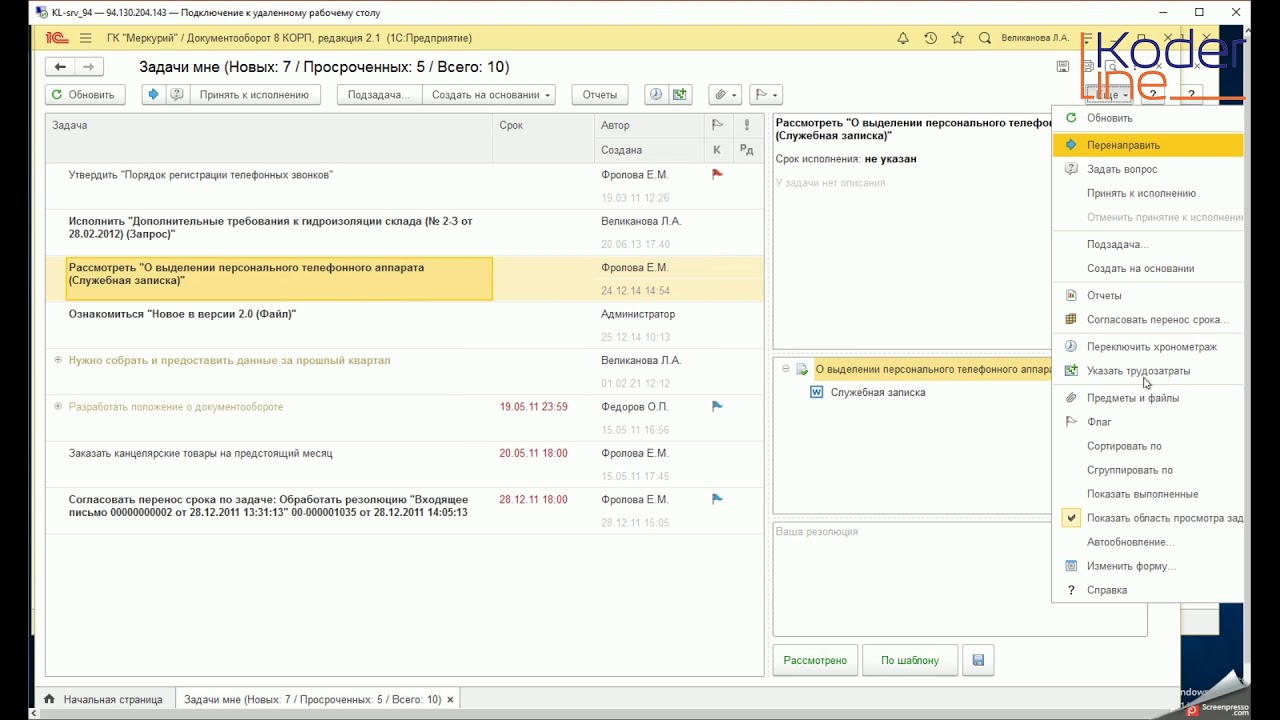Expand 'Нужно собрать и предоставить данные' task
The image size is (1280, 720).
click(58, 360)
